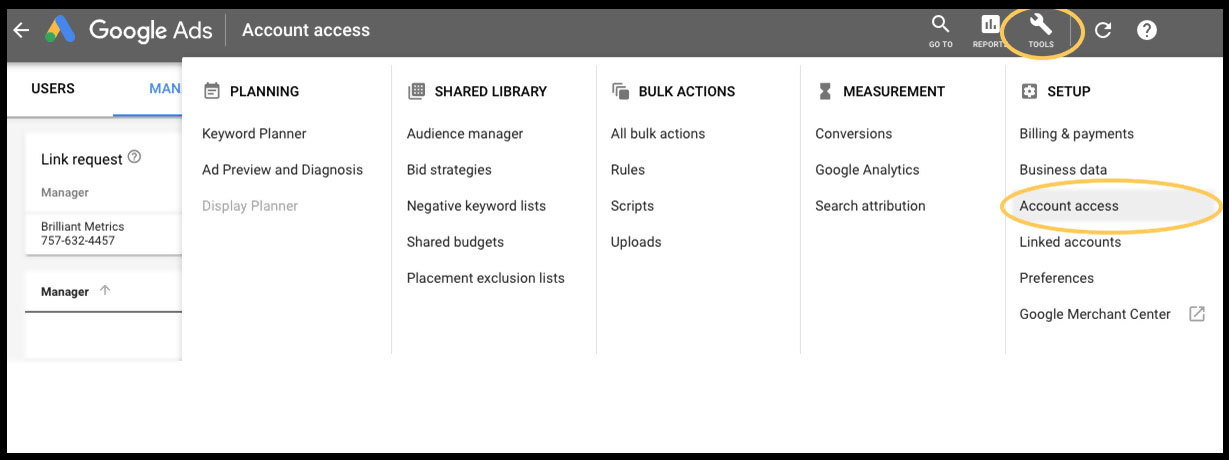
Task: Open Scripts under Bulk Actions
Action: point(632,206)
